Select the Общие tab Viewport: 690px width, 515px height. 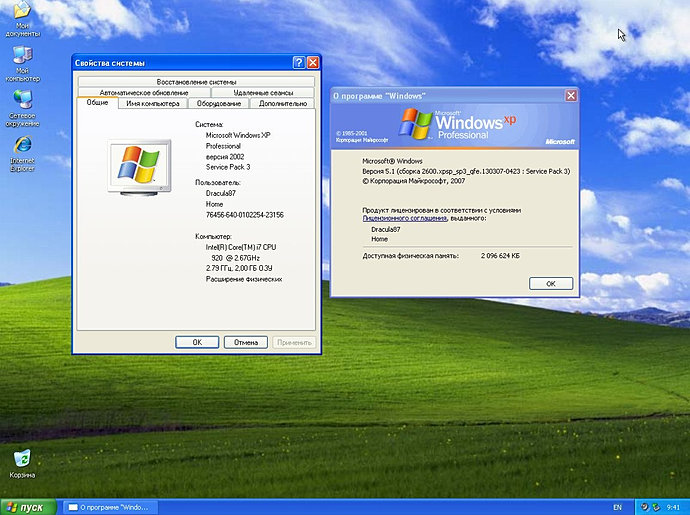(97, 103)
